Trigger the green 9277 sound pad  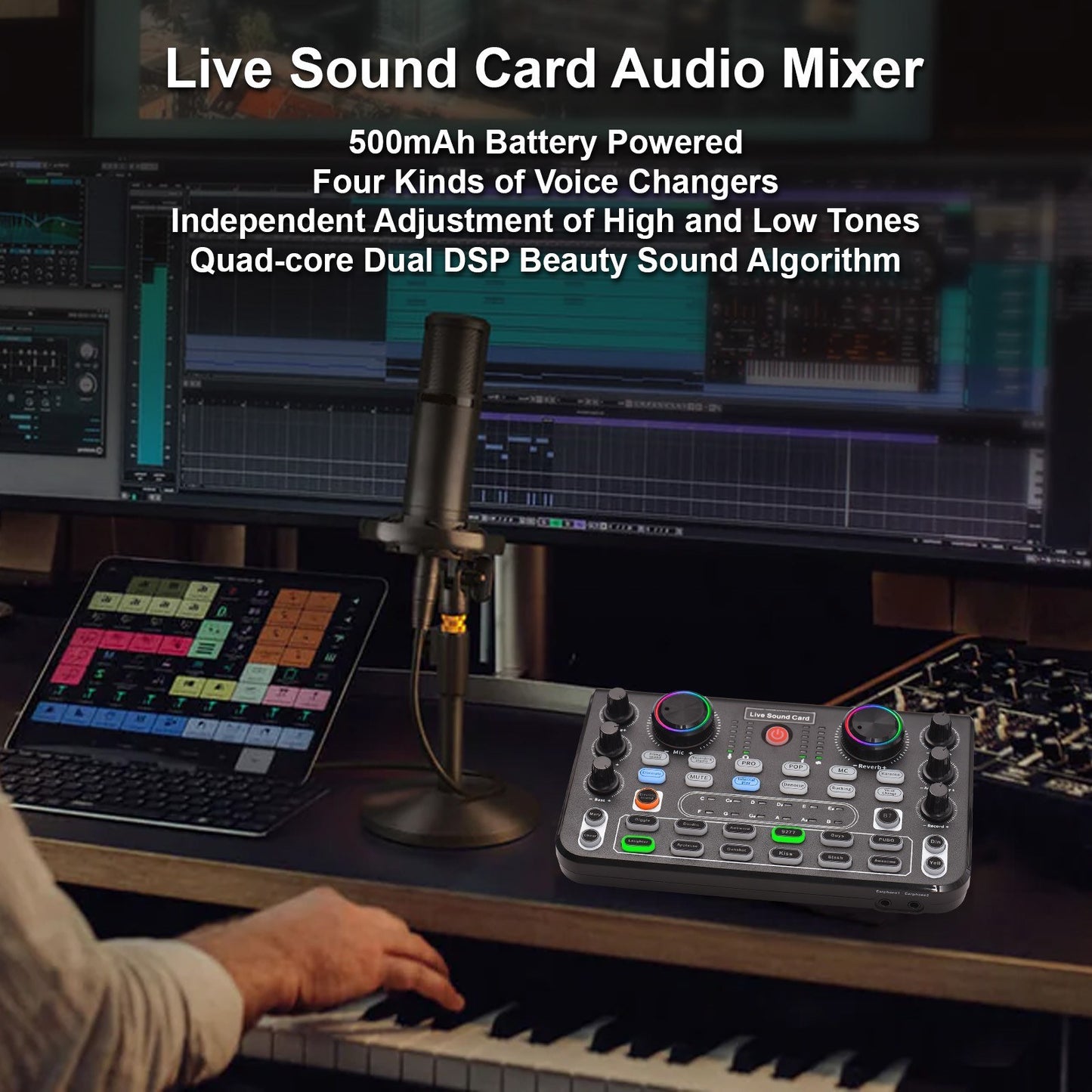(x=788, y=834)
